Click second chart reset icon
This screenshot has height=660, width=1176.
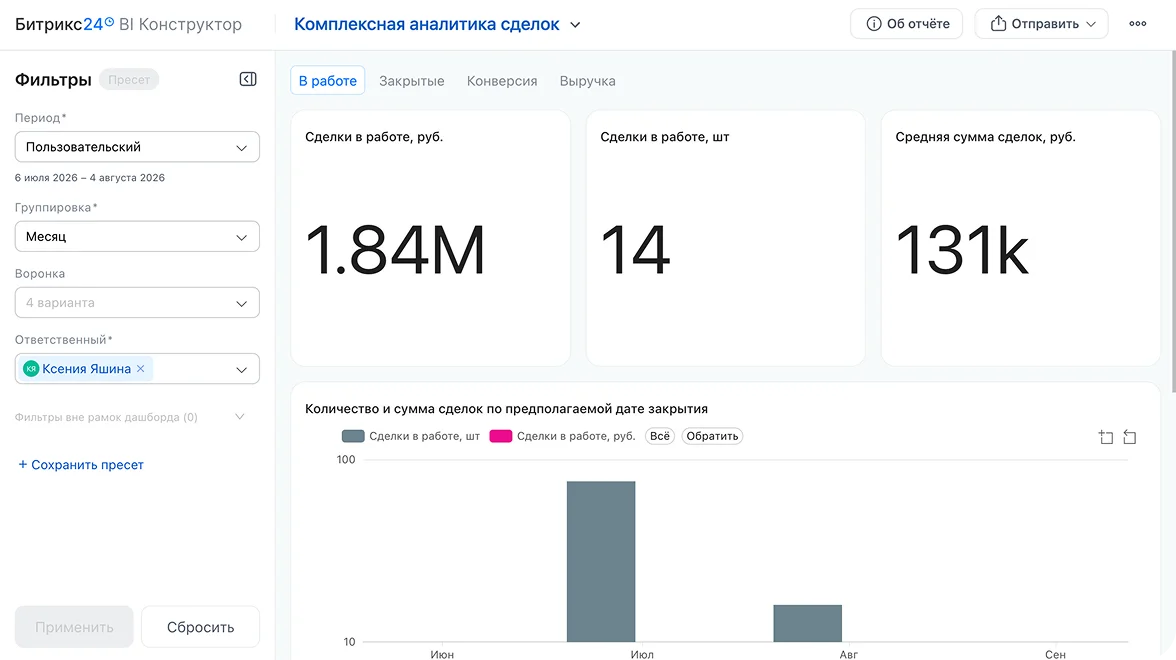click(x=1130, y=437)
